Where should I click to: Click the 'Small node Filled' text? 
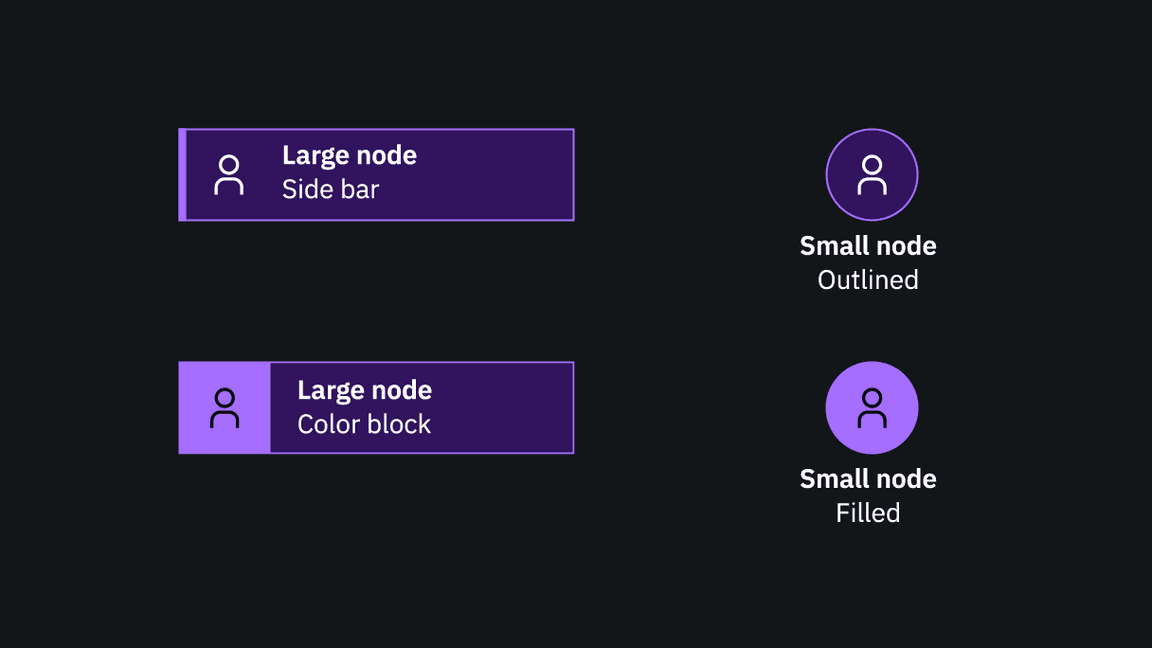868,495
